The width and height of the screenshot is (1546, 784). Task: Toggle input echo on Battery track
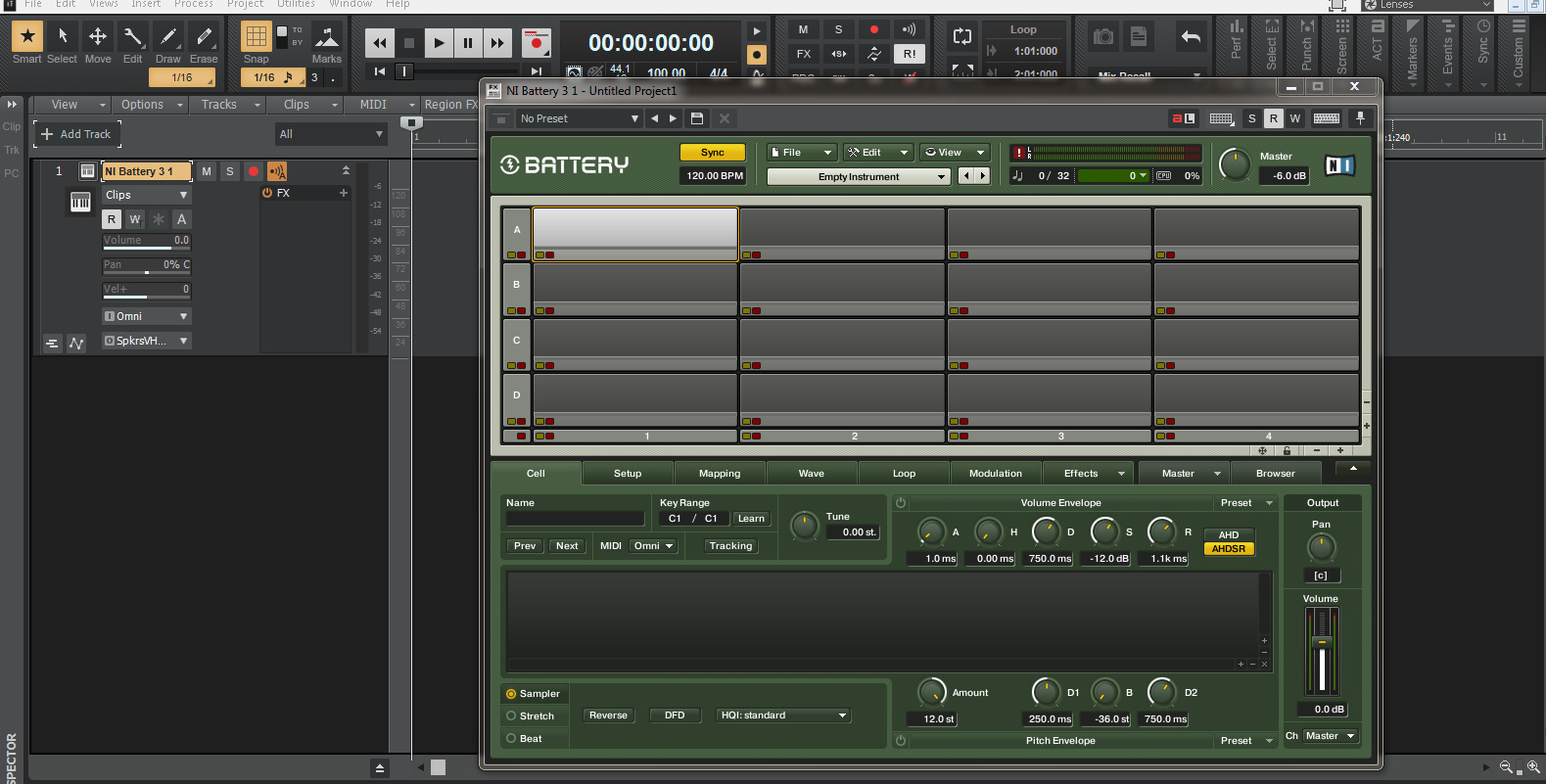click(x=277, y=171)
